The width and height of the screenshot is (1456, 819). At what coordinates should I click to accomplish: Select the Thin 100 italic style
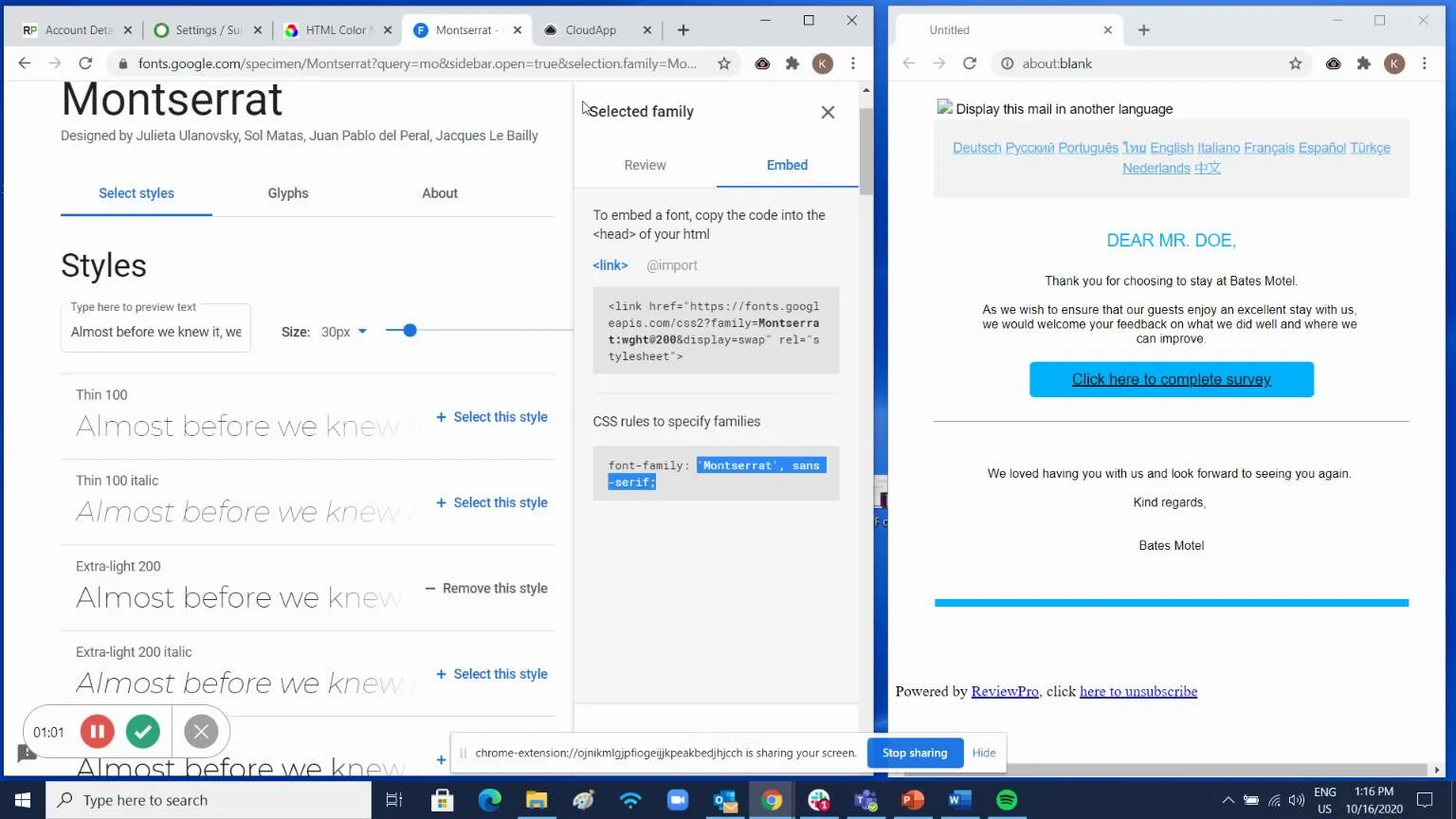point(492,502)
